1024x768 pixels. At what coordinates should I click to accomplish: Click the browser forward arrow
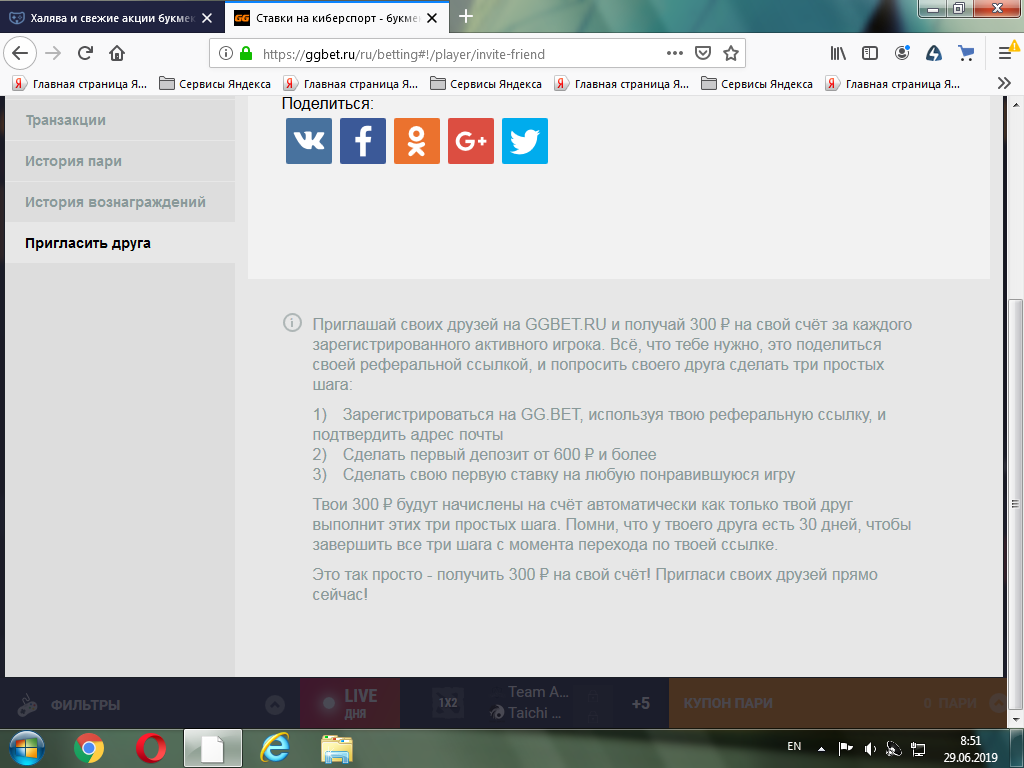(54, 54)
